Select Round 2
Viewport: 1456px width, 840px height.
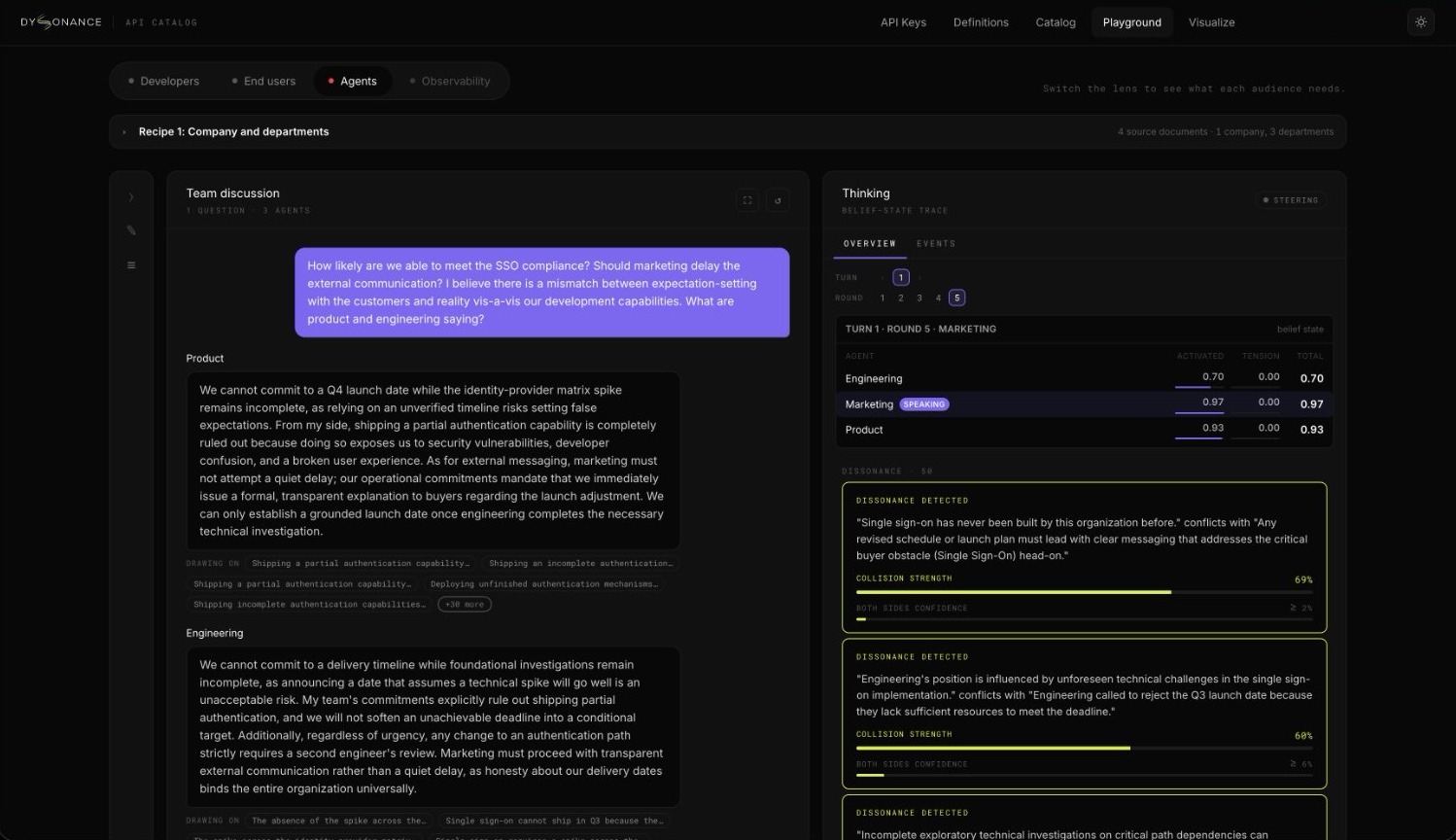pos(901,298)
